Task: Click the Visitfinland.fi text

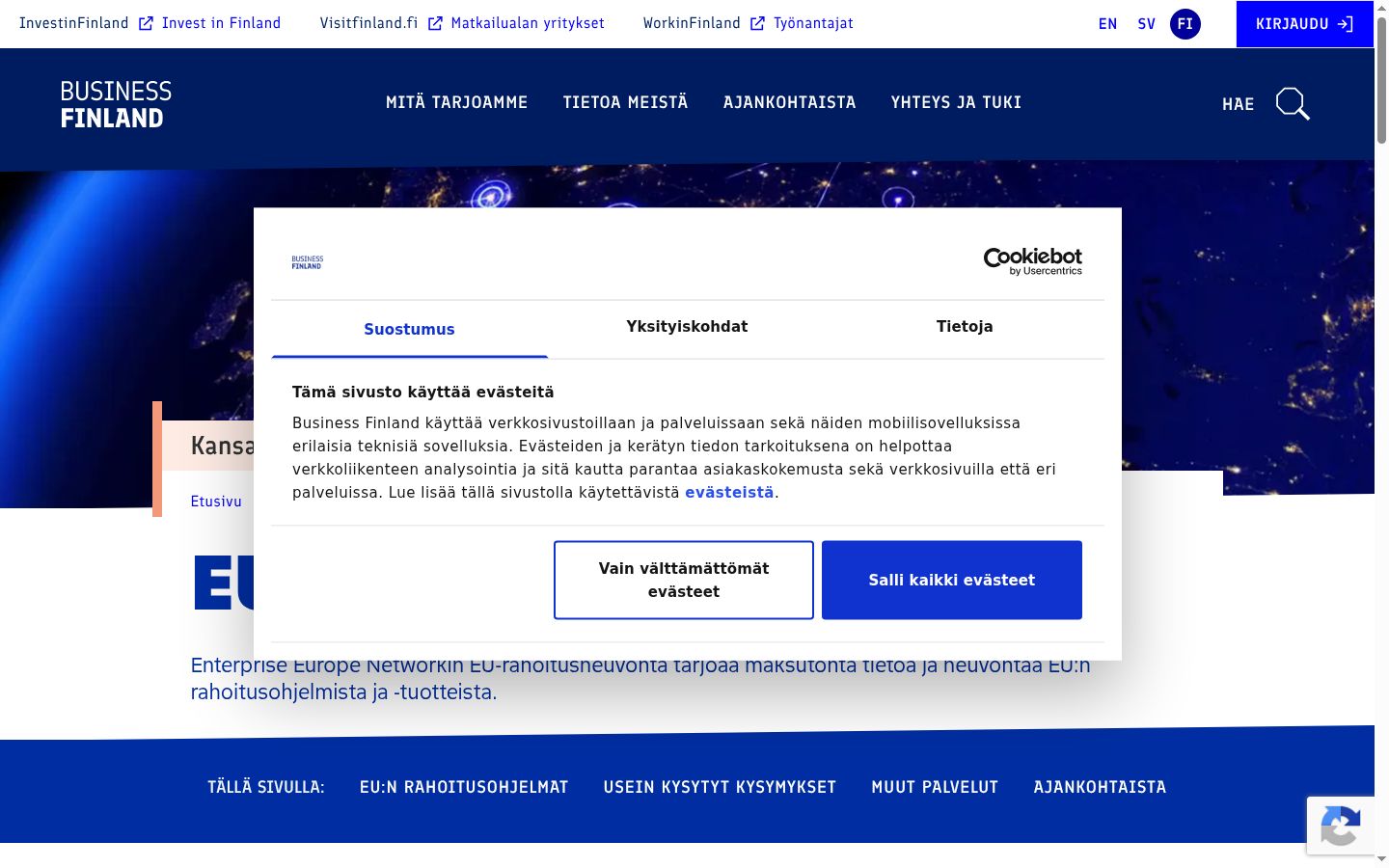Action: click(368, 23)
